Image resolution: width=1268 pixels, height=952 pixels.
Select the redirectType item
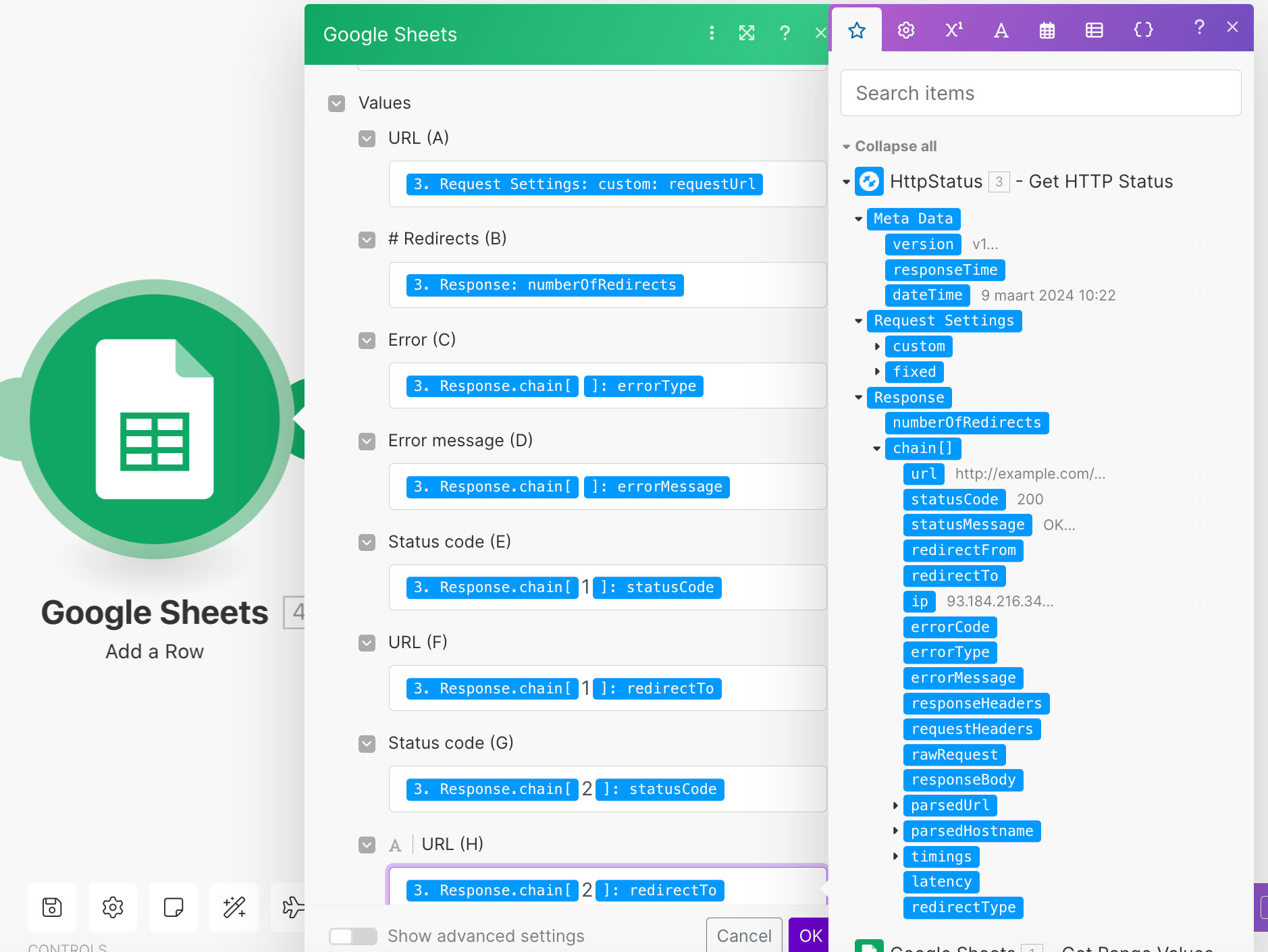pos(963,907)
